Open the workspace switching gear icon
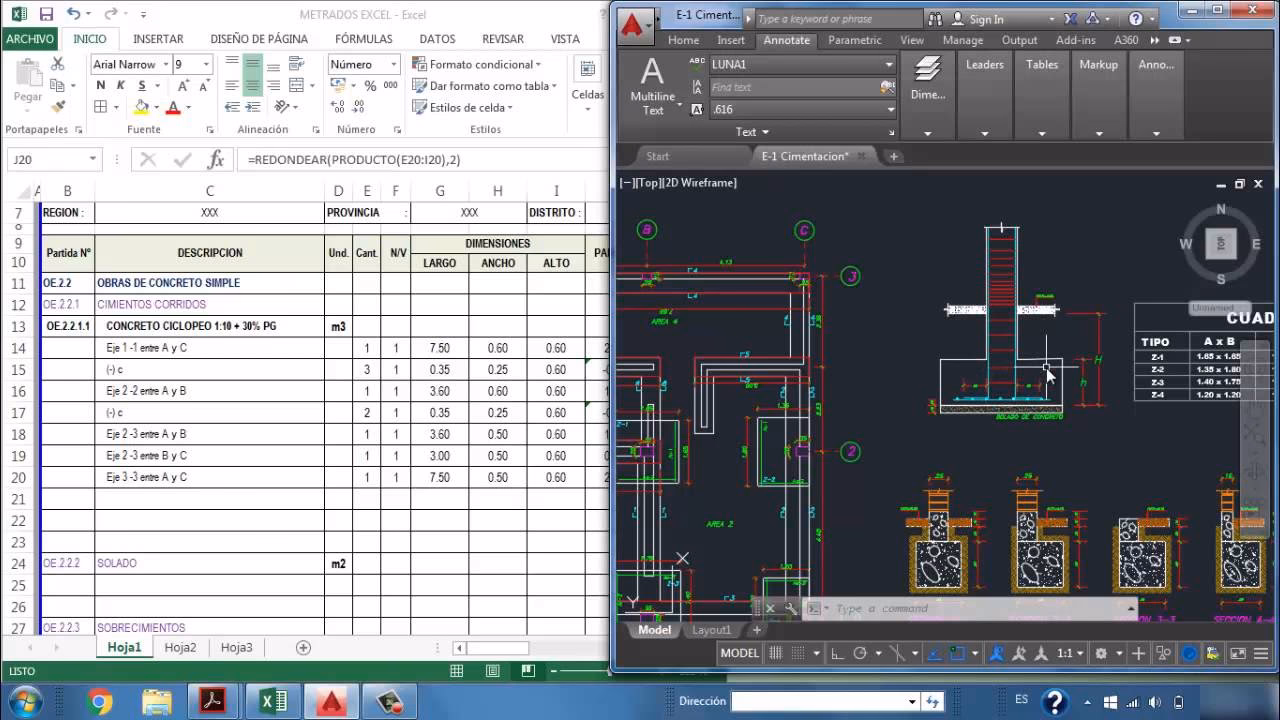This screenshot has height=720, width=1280. click(1101, 654)
